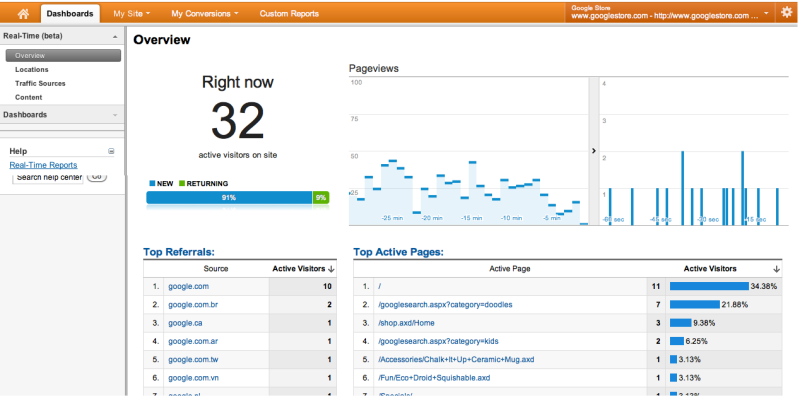
Task: Open the Custom Reports tab
Action: point(289,14)
